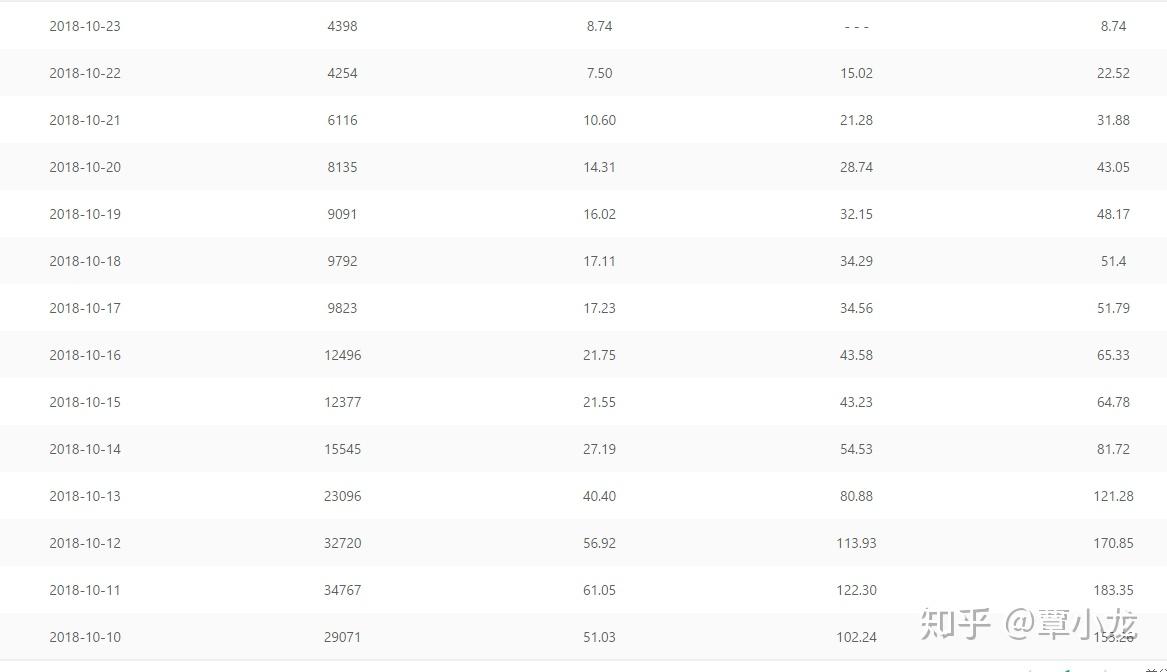This screenshot has height=672, width=1167.
Task: Click the 2018-10-23 date cell
Action: [85, 26]
